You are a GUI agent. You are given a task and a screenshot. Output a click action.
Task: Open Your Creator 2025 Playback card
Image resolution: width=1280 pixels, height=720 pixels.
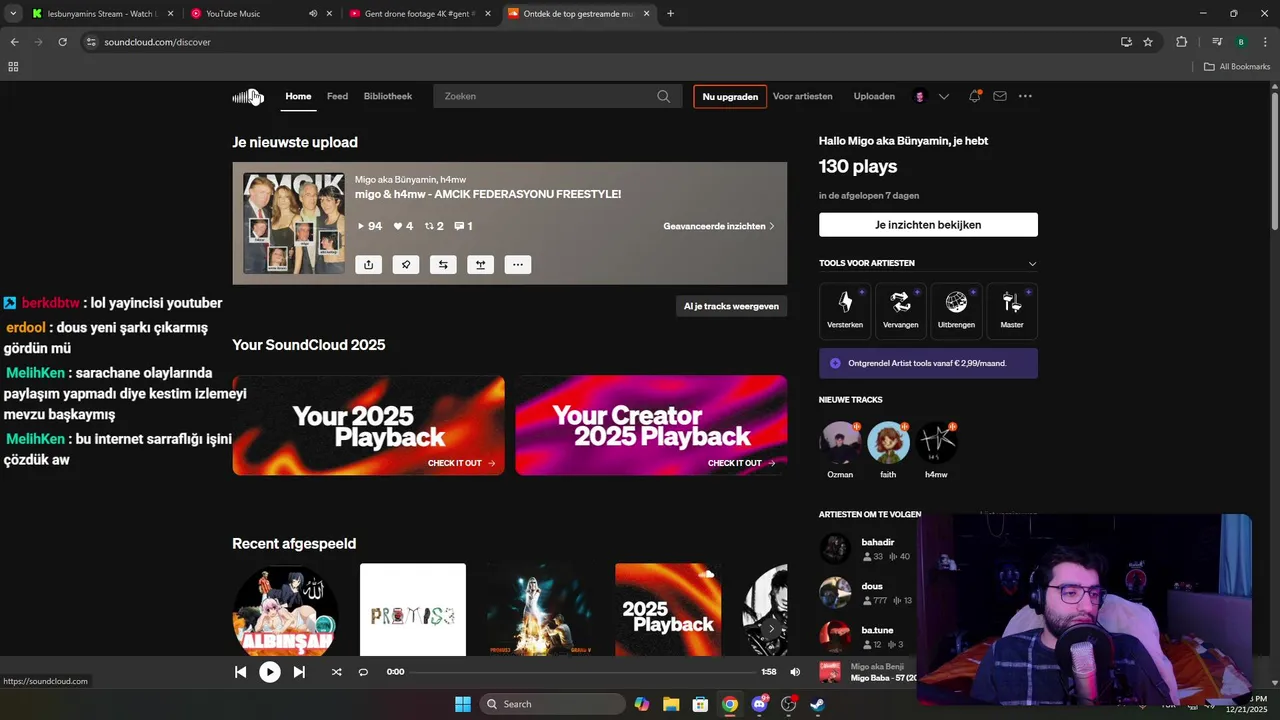(x=651, y=425)
